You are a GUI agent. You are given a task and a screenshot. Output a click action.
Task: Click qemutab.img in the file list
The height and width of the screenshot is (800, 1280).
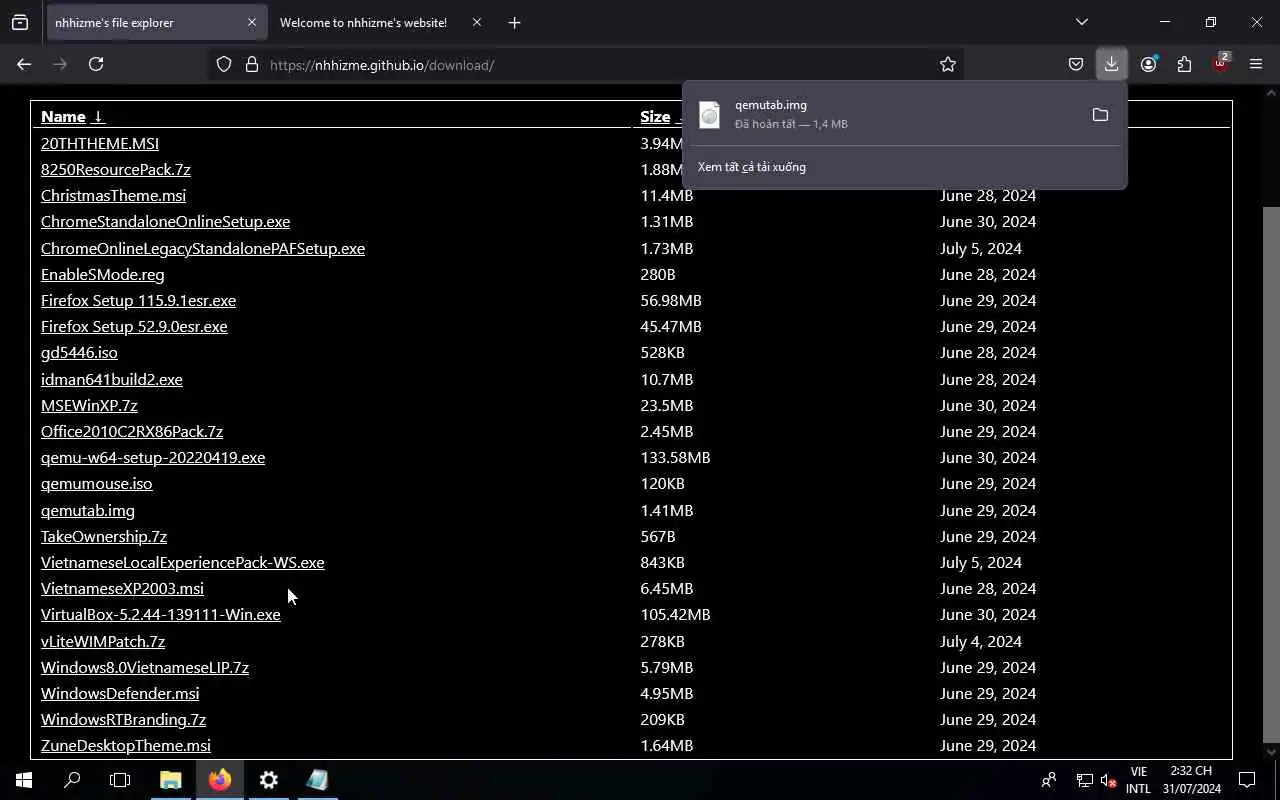[88, 510]
